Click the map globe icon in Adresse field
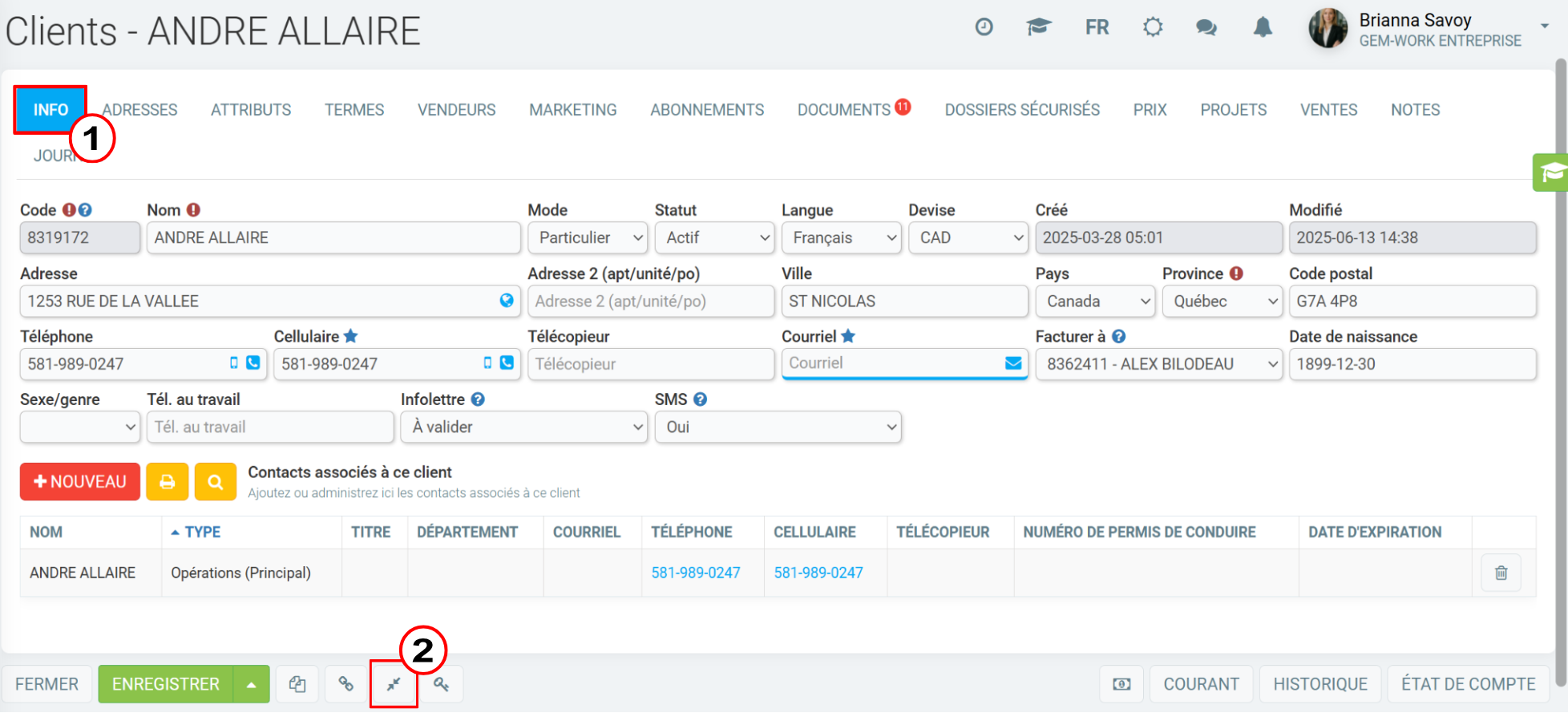The image size is (1568, 713). pos(507,300)
